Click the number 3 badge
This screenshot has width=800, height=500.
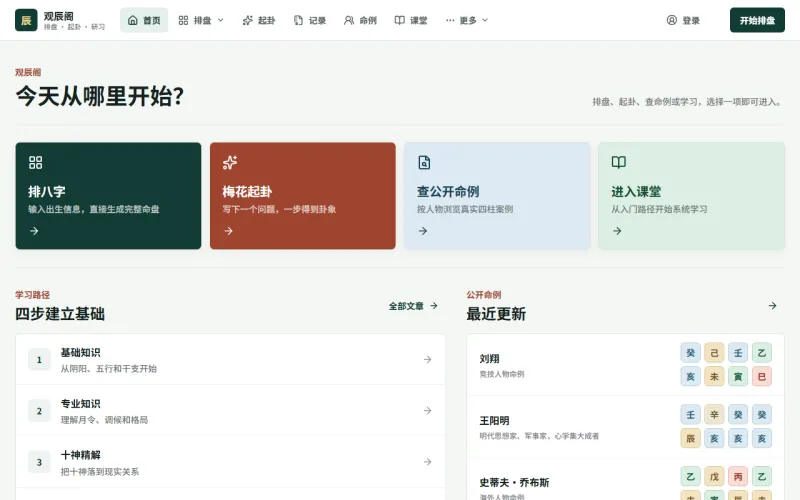pyautogui.click(x=39, y=462)
